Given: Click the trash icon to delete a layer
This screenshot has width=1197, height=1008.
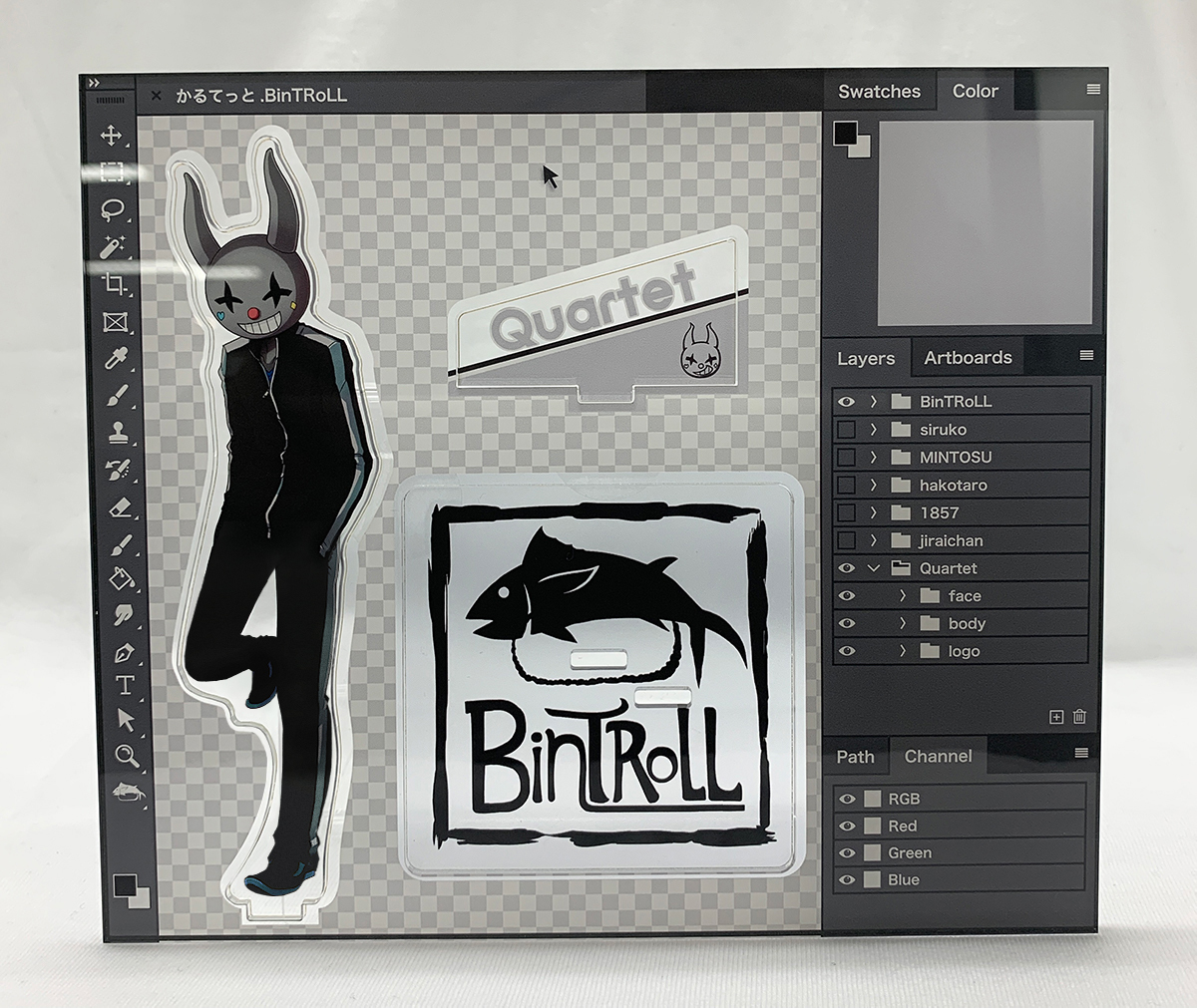Looking at the screenshot, I should 1079,715.
